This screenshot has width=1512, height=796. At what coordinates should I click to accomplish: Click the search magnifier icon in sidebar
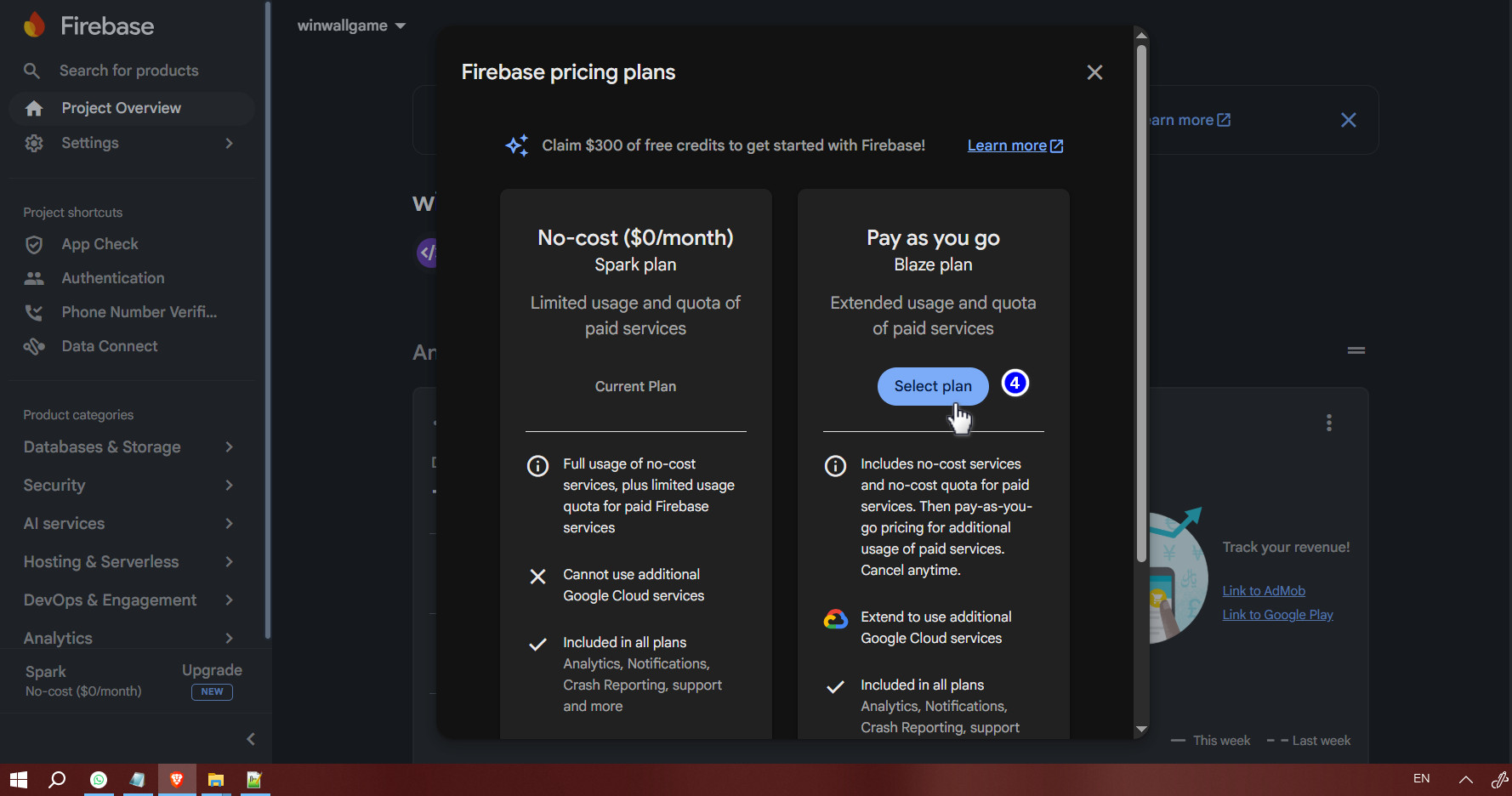[x=31, y=71]
